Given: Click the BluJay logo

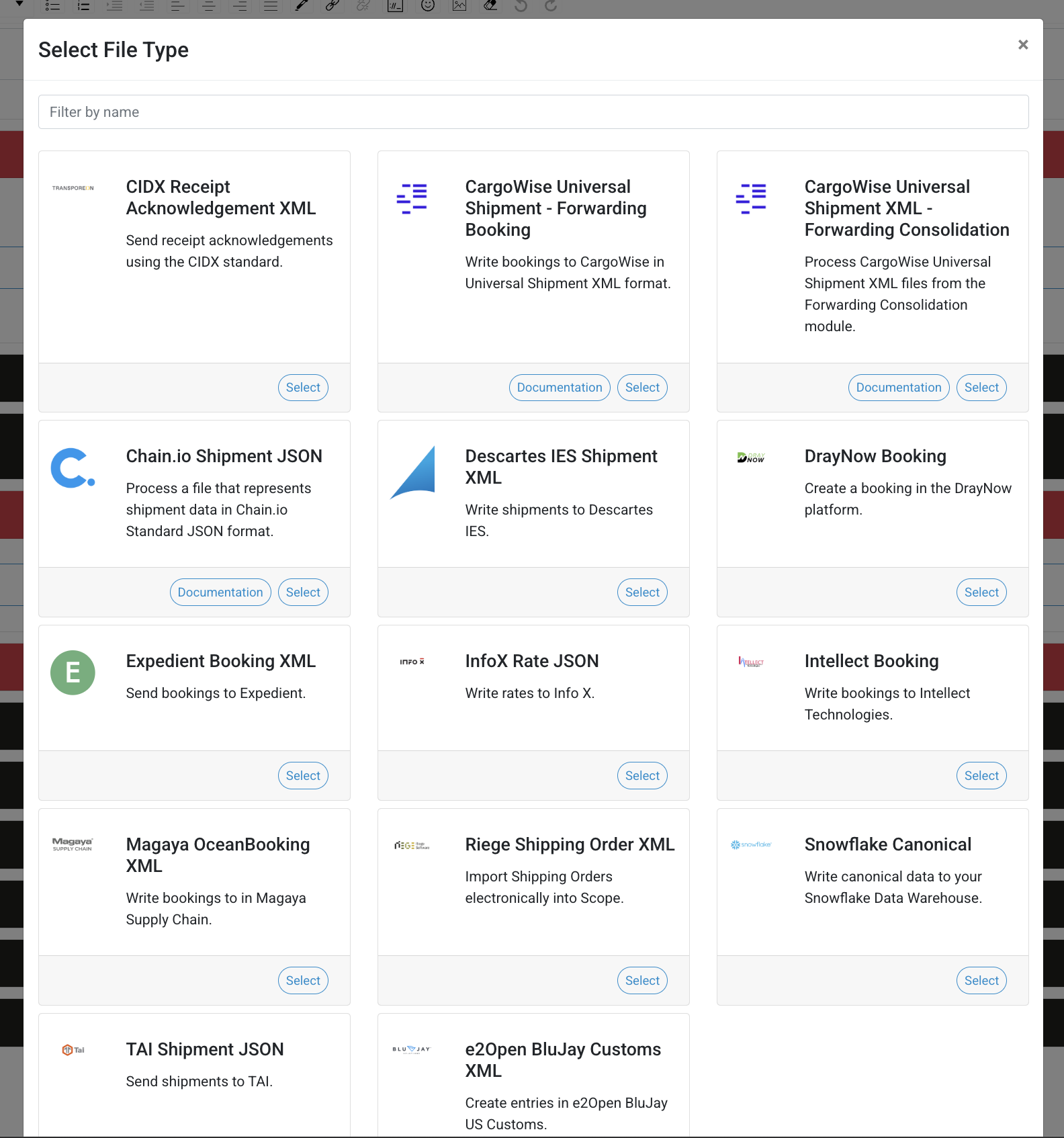Looking at the screenshot, I should pos(412,1049).
